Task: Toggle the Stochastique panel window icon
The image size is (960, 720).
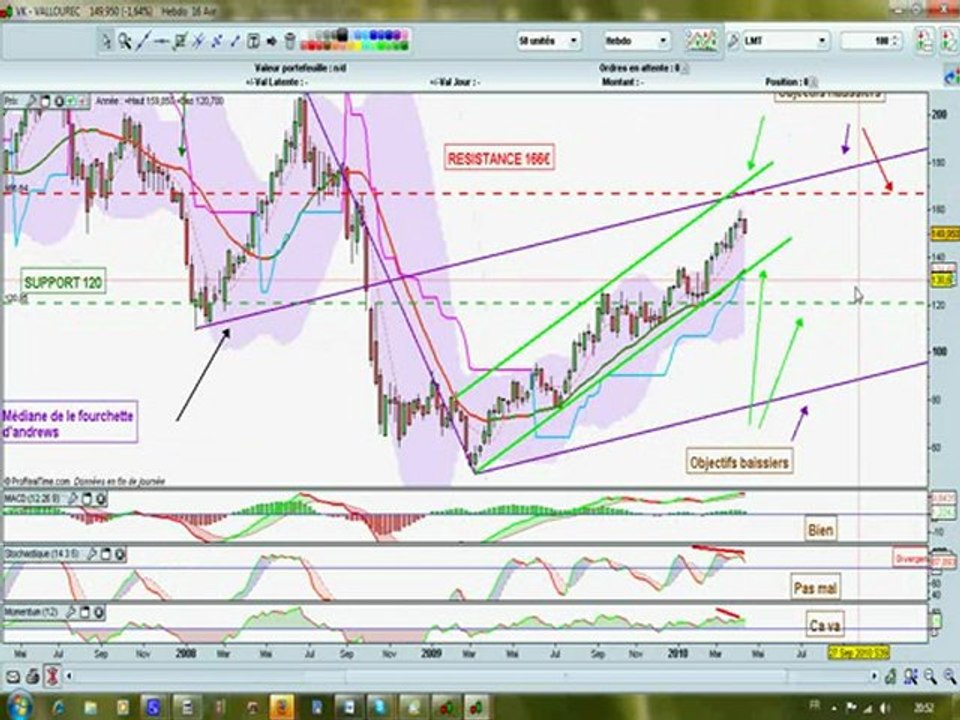Action: click(106, 555)
